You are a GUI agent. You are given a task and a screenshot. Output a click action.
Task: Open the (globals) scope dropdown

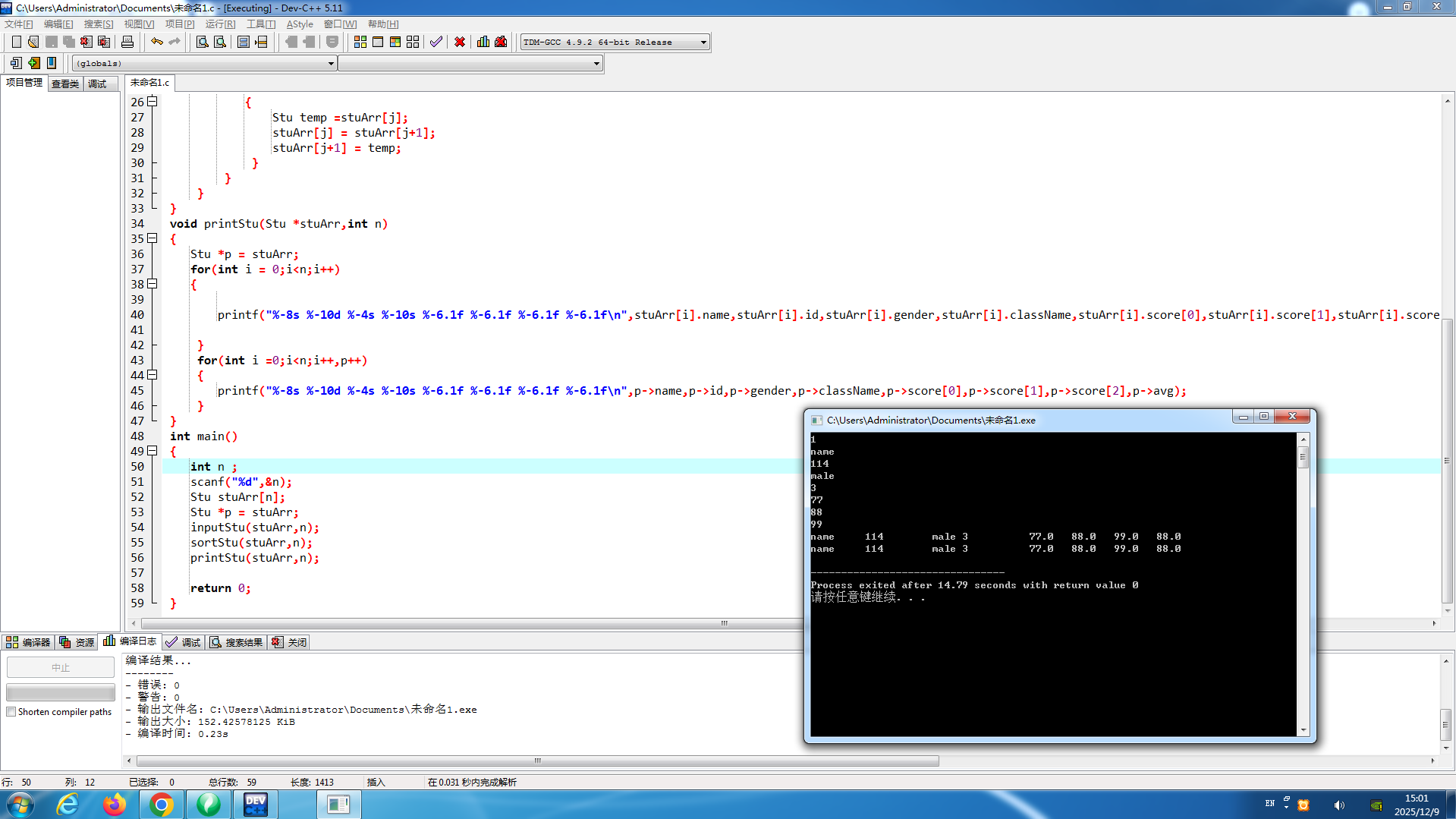(204, 64)
